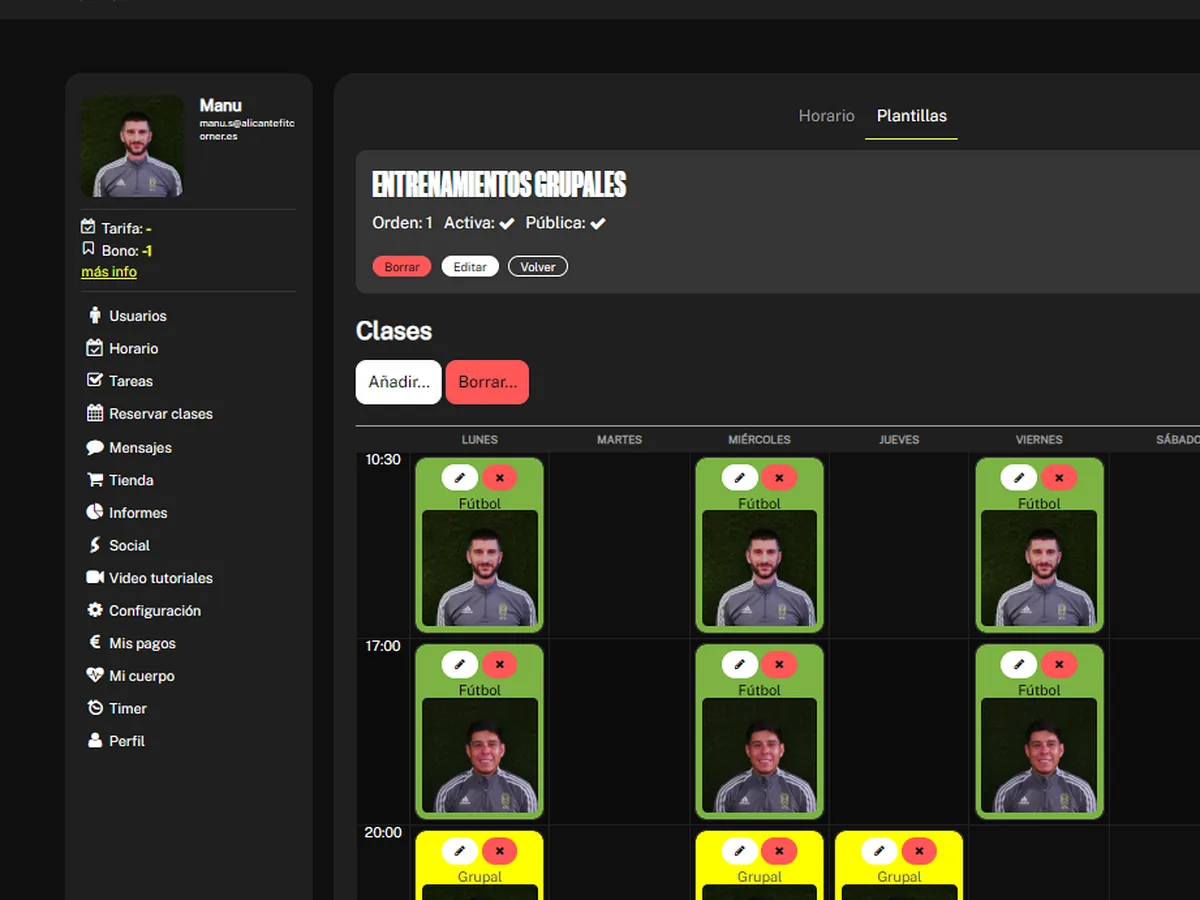Click the VIERNES column header

1039,440
